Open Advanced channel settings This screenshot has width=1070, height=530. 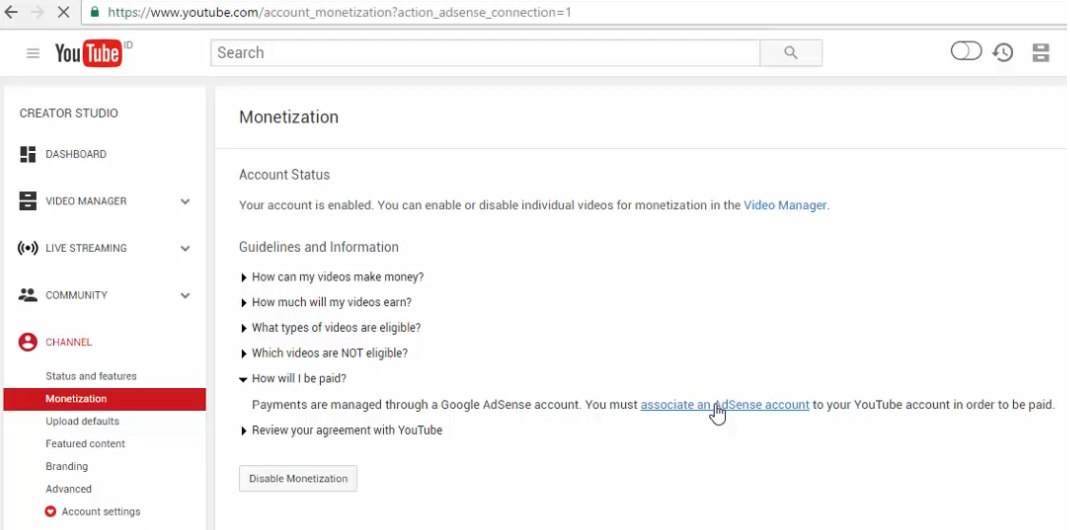tap(68, 489)
